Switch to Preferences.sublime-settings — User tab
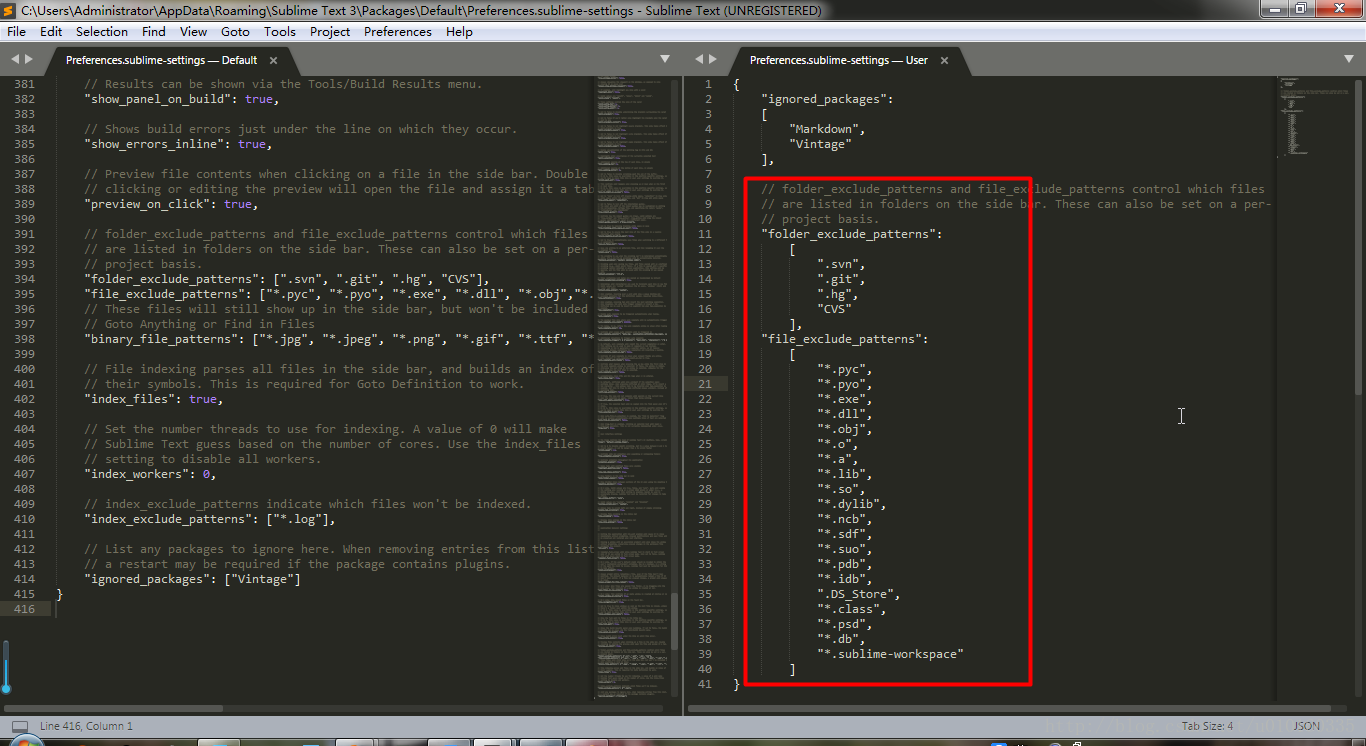 839,60
